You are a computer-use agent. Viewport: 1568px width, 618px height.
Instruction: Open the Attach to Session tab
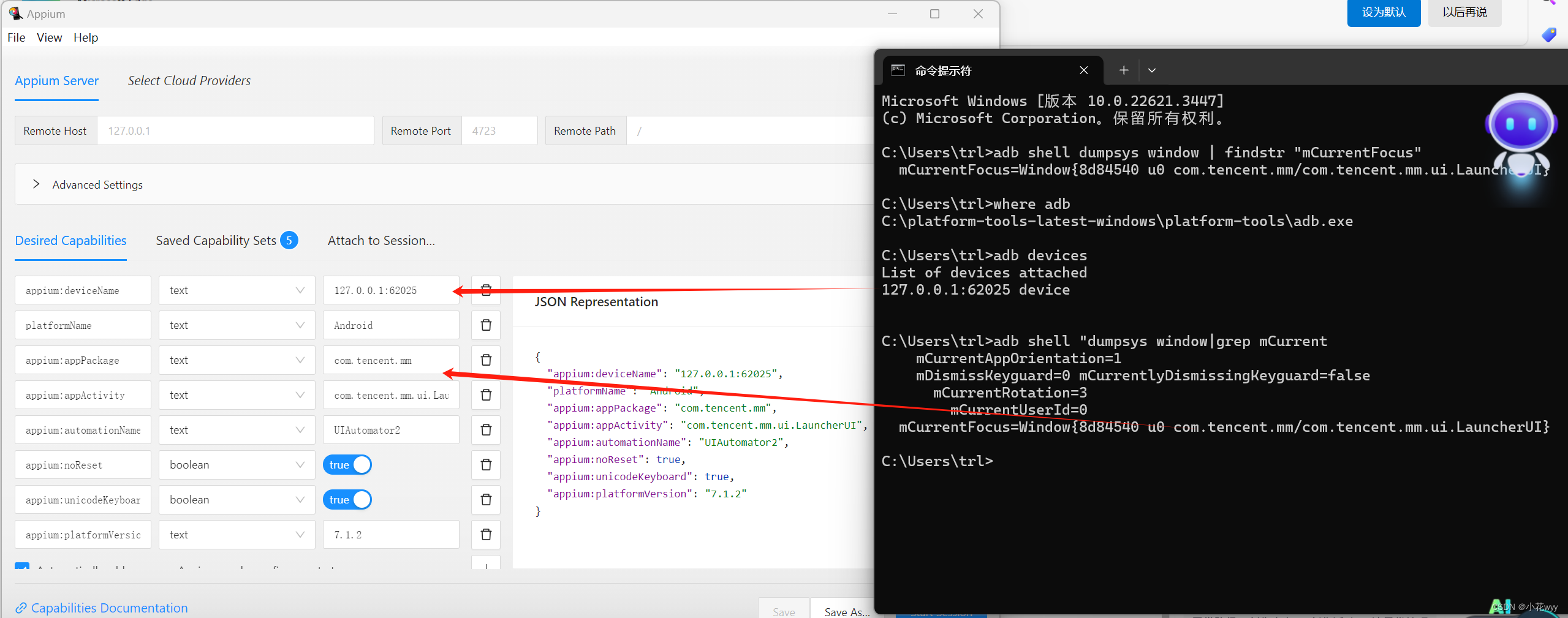(381, 241)
